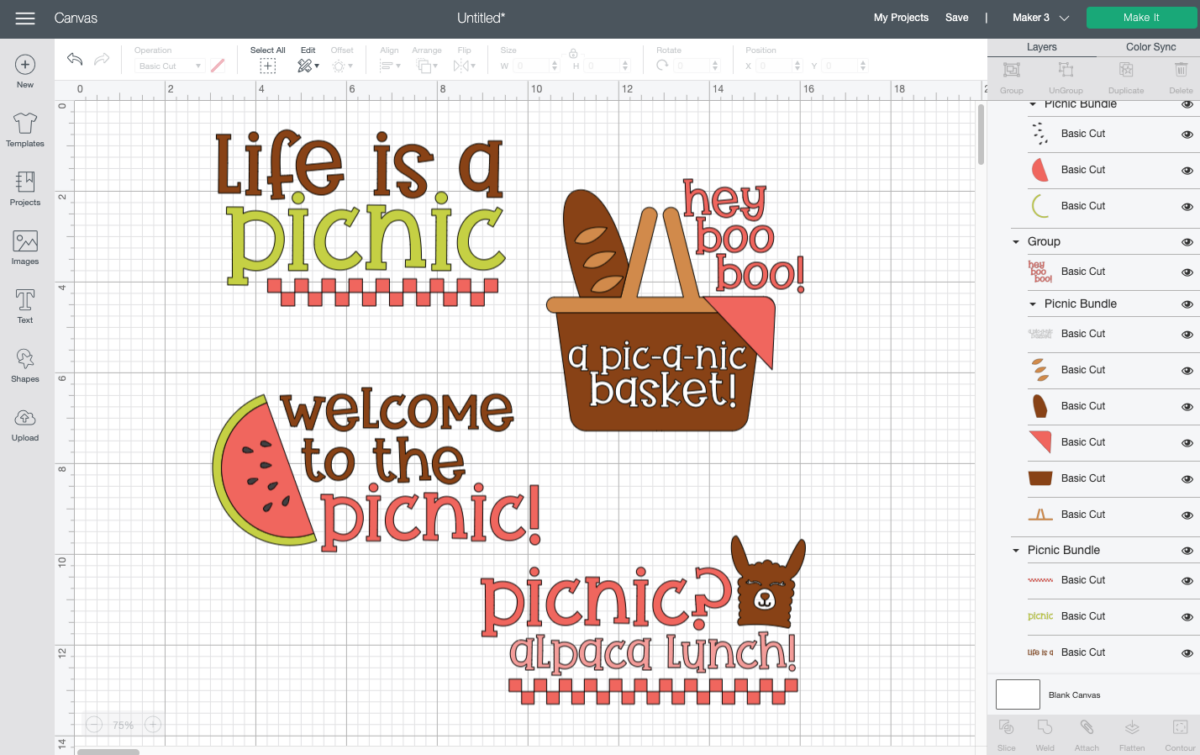Open the hamburger main menu

coord(25,18)
